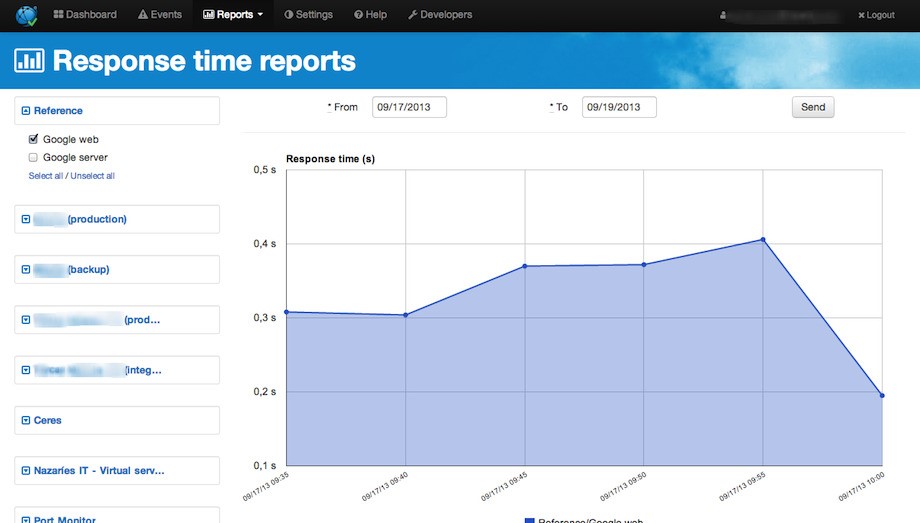This screenshot has height=523, width=920.
Task: Log out using the Logout link
Action: (x=876, y=16)
